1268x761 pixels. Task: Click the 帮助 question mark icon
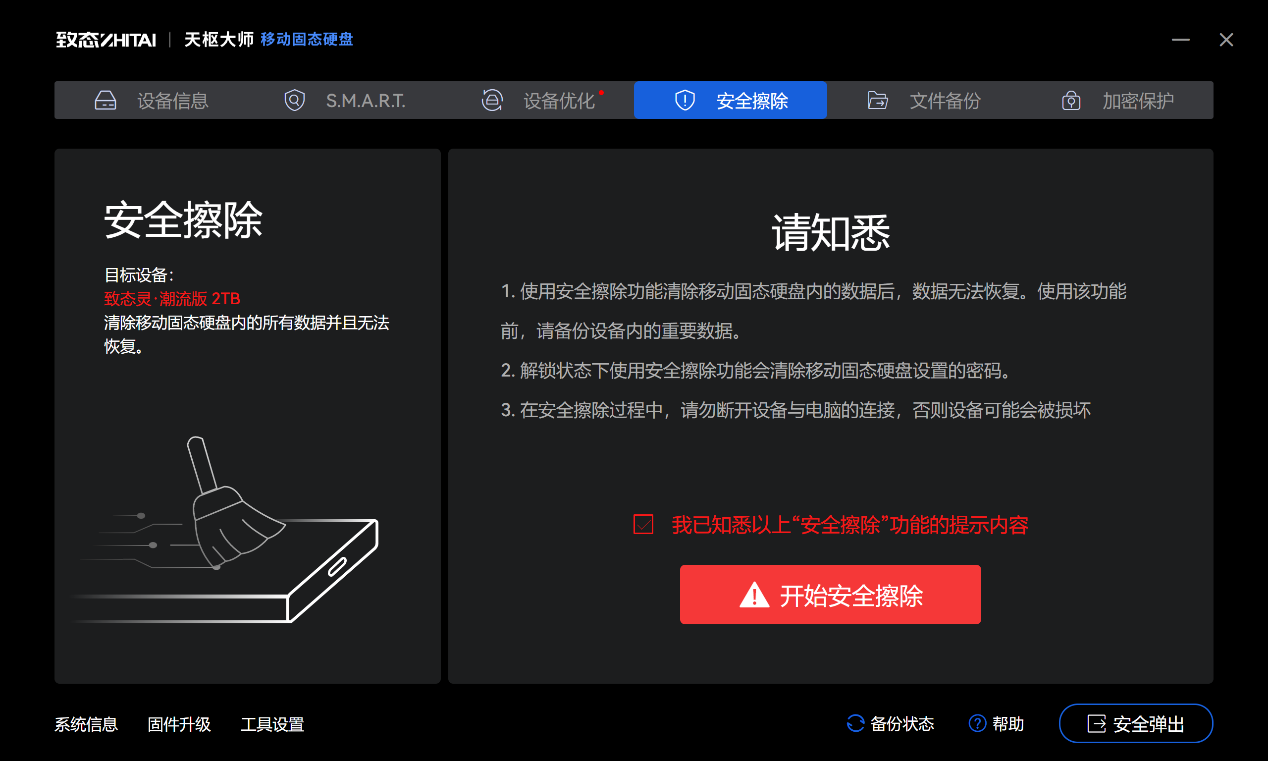point(978,724)
